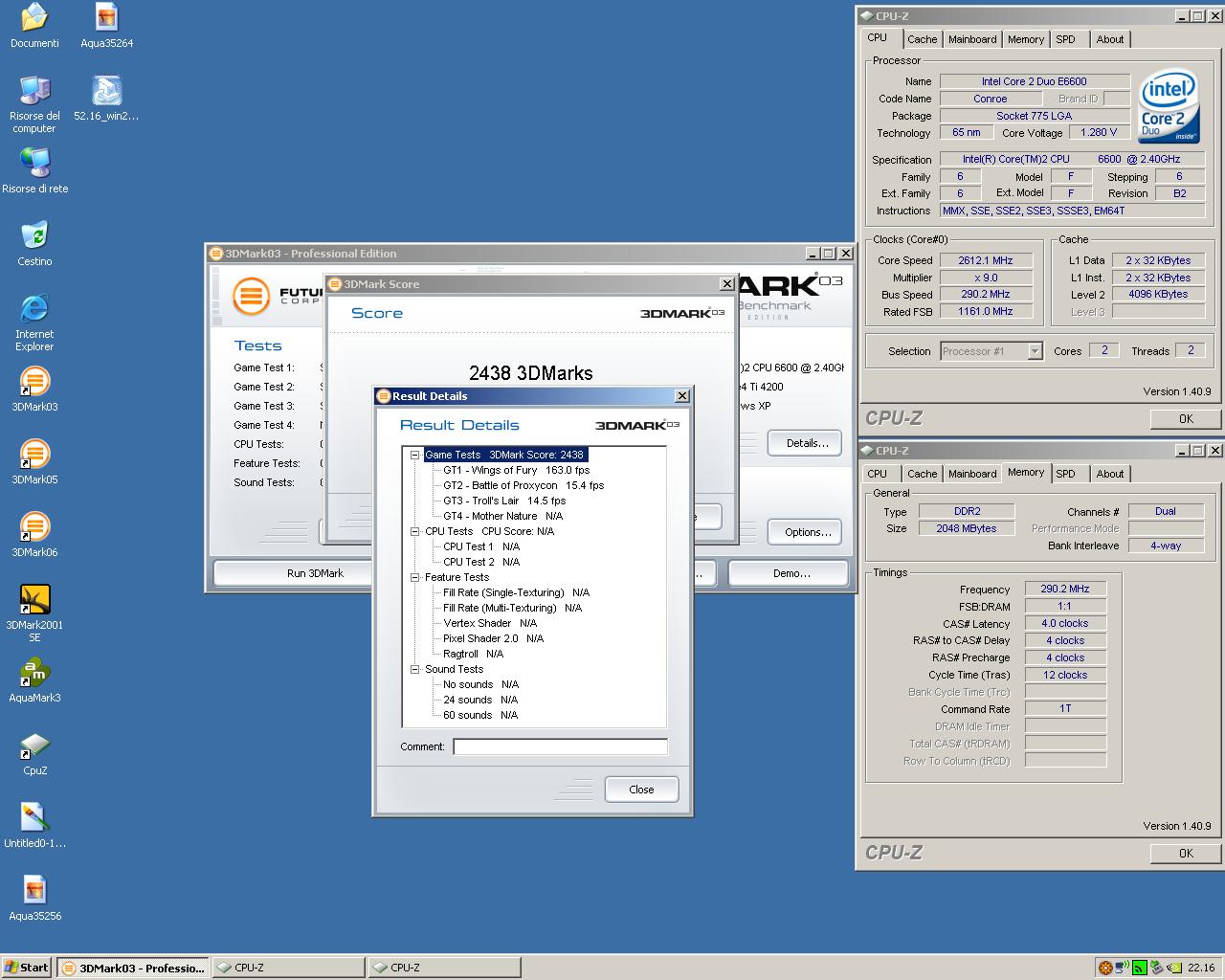Click the Futuremark orange logo in 3DMark03
1225x980 pixels.
[x=251, y=296]
